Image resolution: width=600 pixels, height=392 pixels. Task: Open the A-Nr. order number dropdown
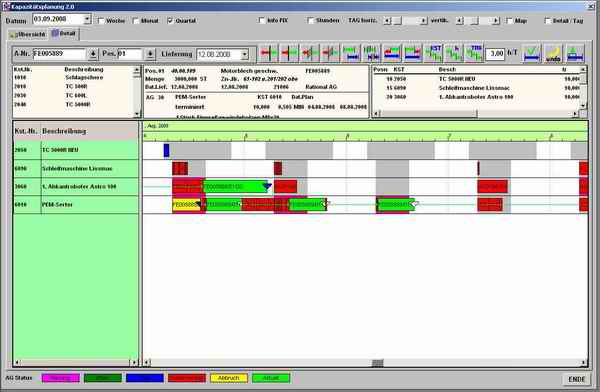click(x=93, y=54)
